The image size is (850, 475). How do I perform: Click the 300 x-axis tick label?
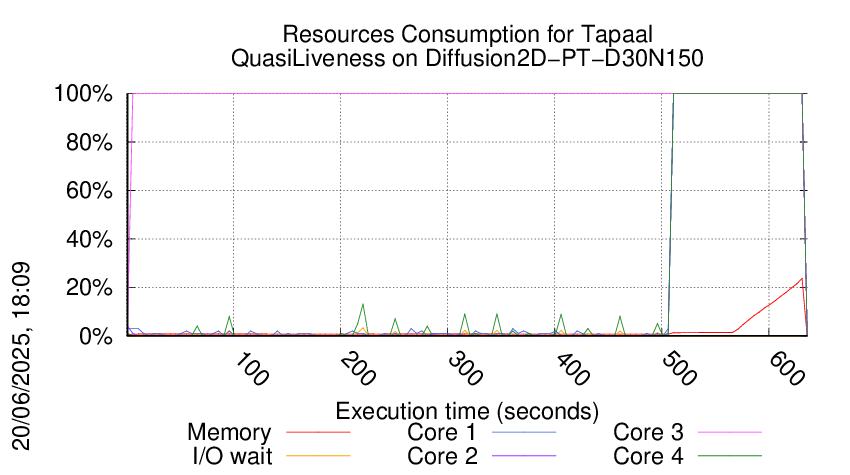tap(465, 370)
